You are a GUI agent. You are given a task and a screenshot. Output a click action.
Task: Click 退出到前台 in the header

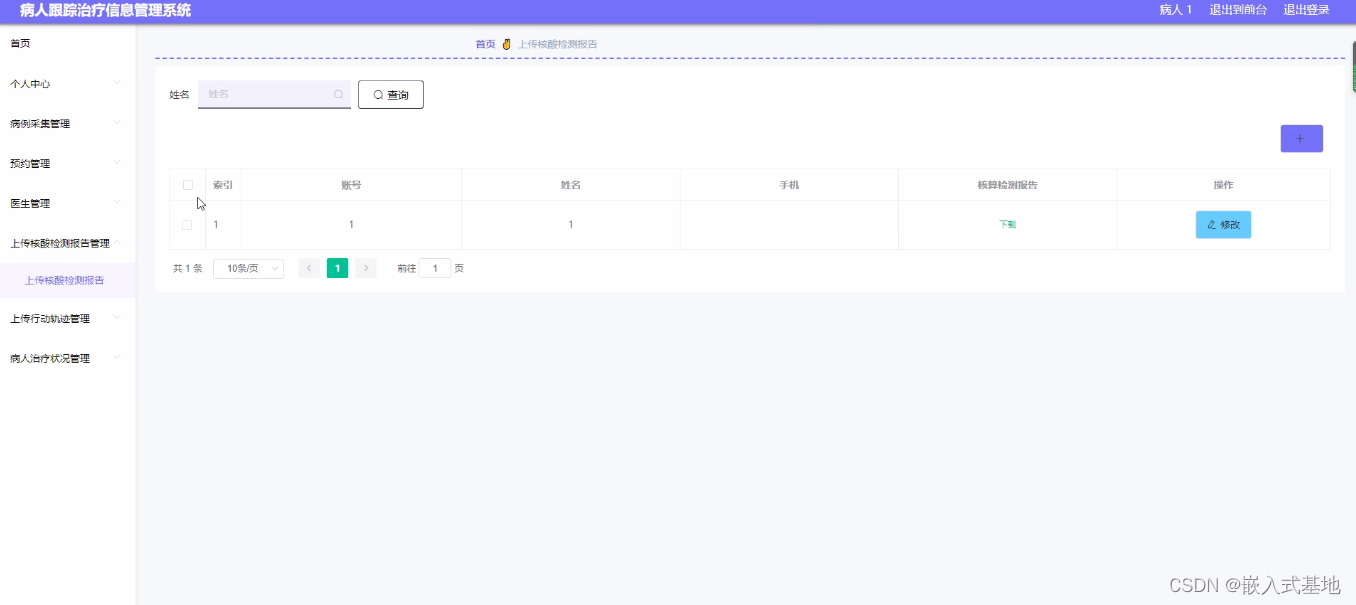click(1238, 10)
